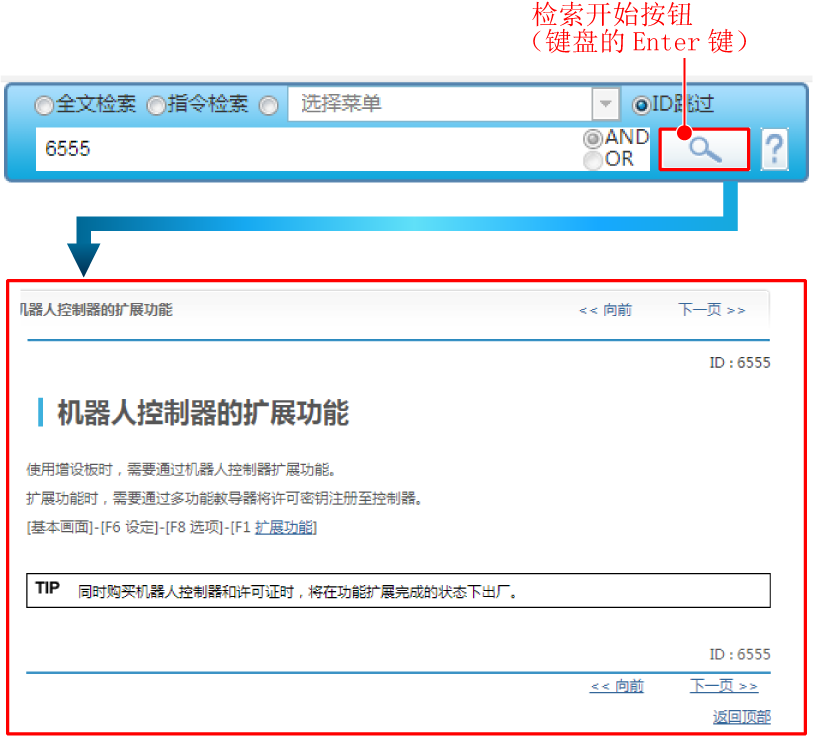Switch to the OR search operator
Viewport: 813px width, 744px height.
[593, 159]
